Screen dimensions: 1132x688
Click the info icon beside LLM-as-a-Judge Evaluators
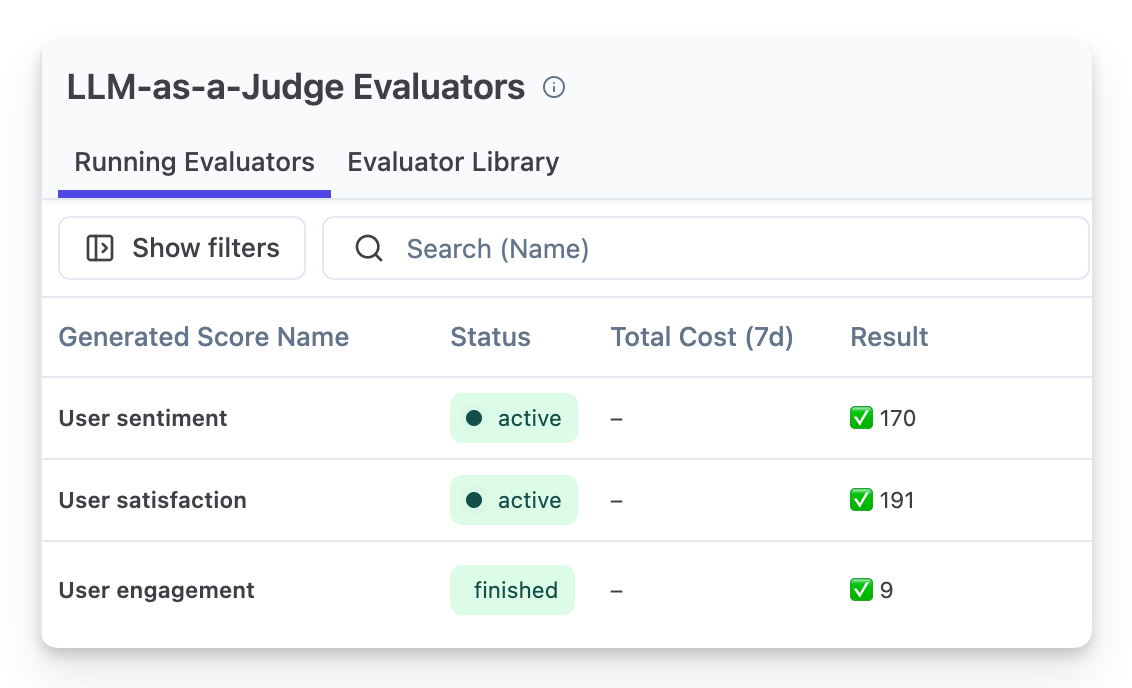click(554, 88)
